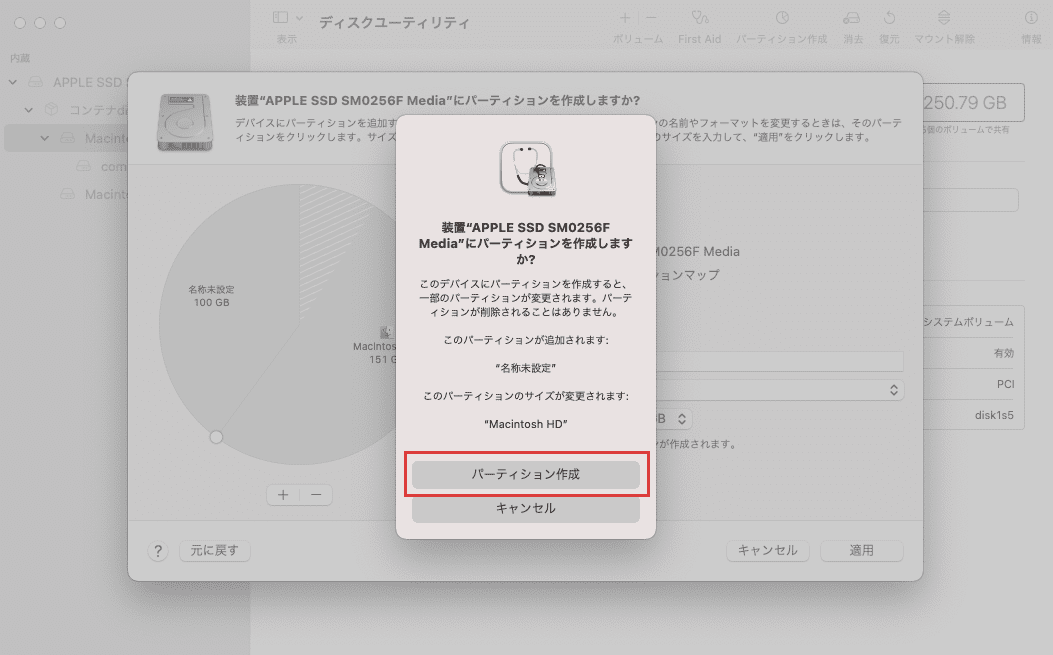The height and width of the screenshot is (655, 1053).
Task: Click the First Aid toolbar icon
Action: point(700,17)
